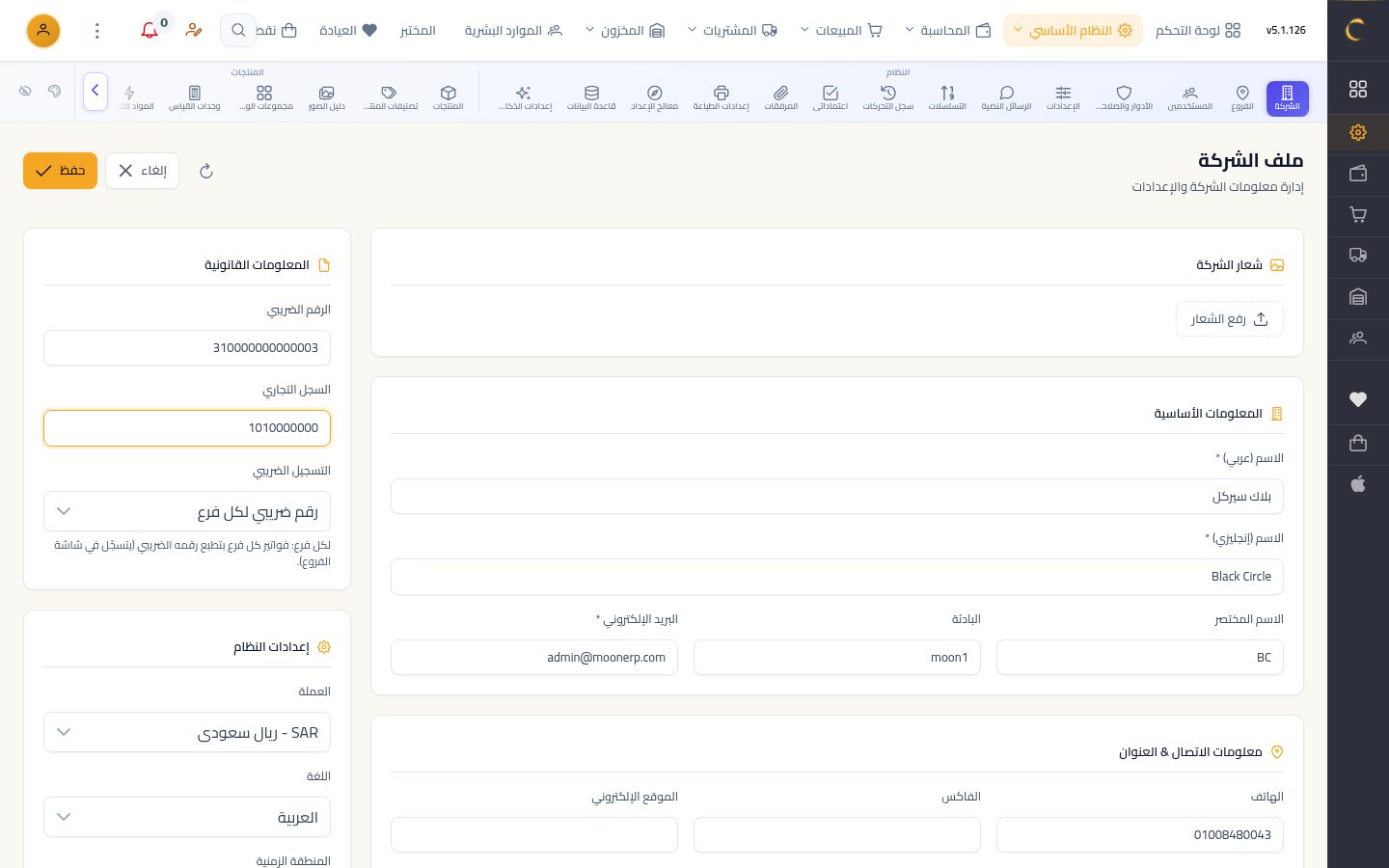
Task: Collapse the ribbon using the chevron arrow
Action: point(95,92)
